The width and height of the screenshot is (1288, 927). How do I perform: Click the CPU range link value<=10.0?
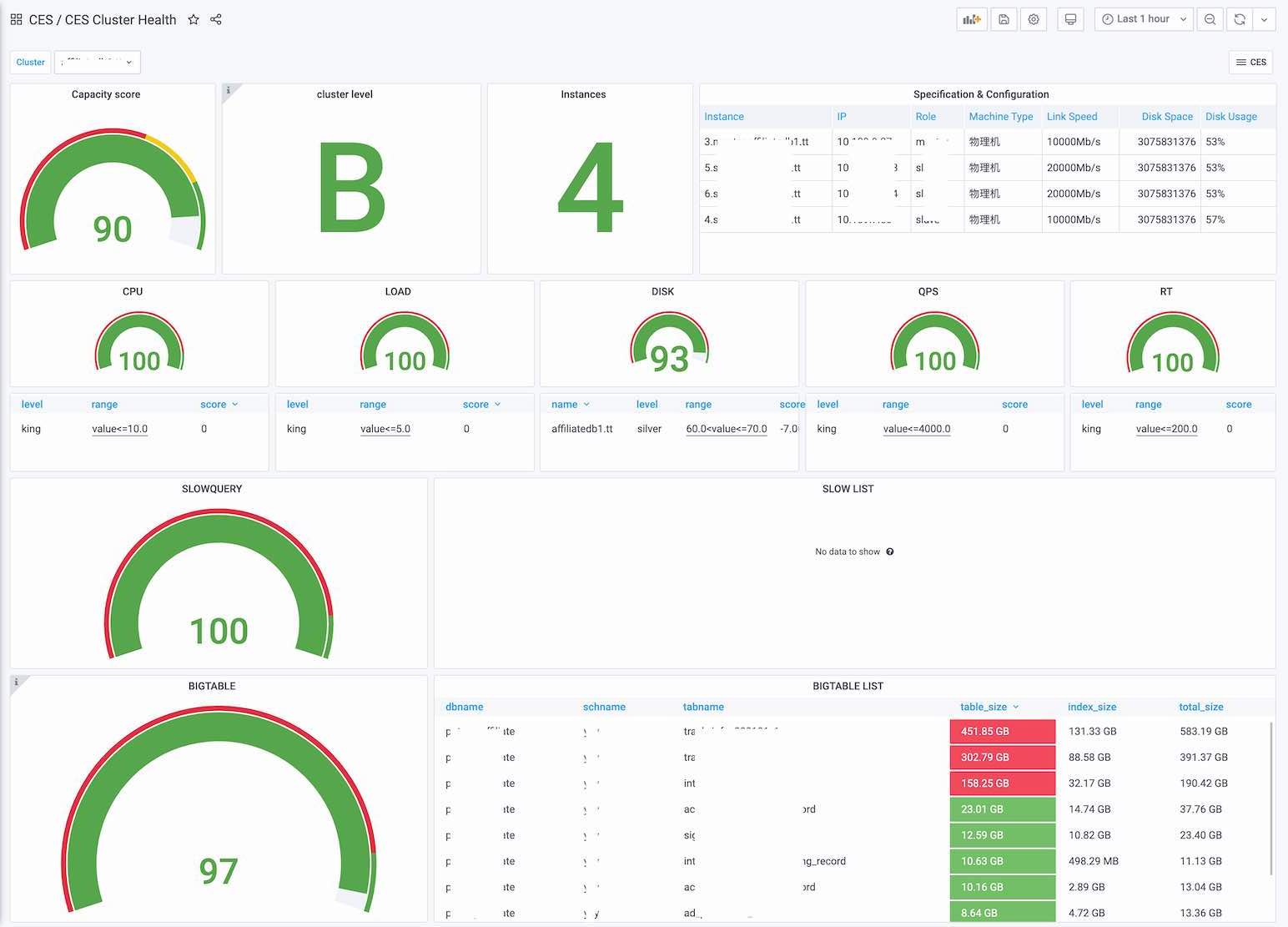[x=119, y=429]
